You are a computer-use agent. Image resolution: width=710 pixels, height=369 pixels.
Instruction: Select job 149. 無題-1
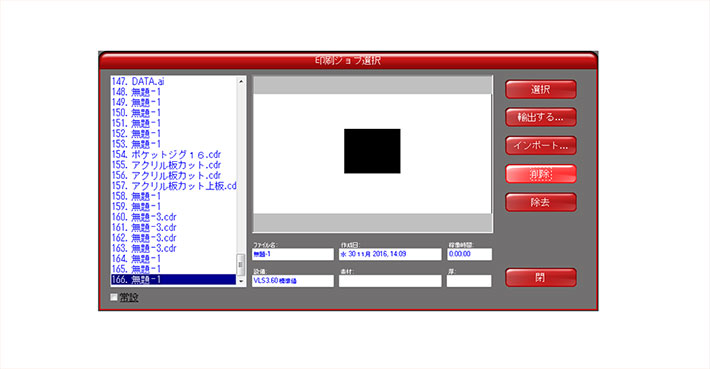pyautogui.click(x=174, y=102)
